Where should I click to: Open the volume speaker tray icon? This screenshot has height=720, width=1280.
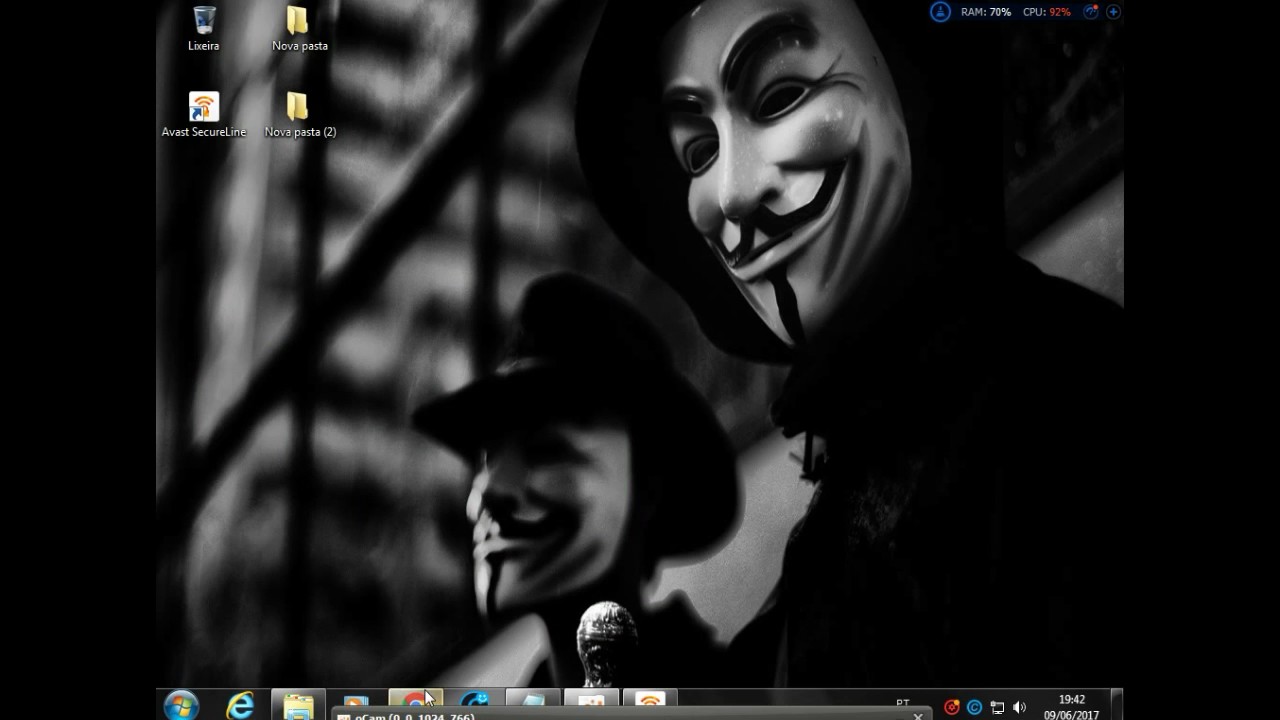coord(1019,707)
